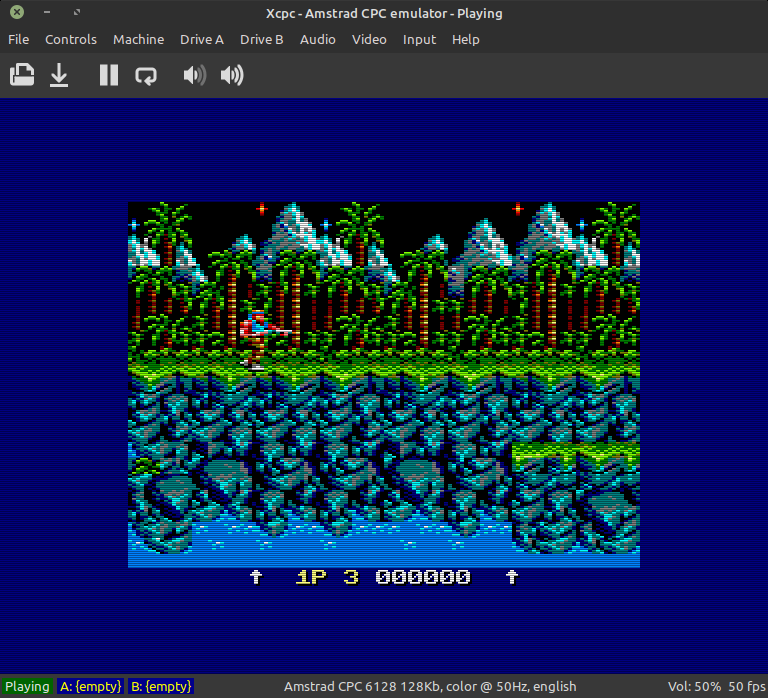Click the 1P 3 lives indicator
This screenshot has height=698, width=768.
click(327, 577)
